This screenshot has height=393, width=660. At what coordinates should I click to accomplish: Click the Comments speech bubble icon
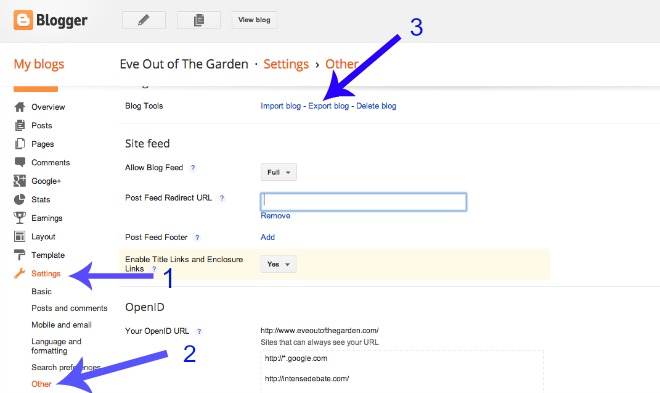click(19, 162)
